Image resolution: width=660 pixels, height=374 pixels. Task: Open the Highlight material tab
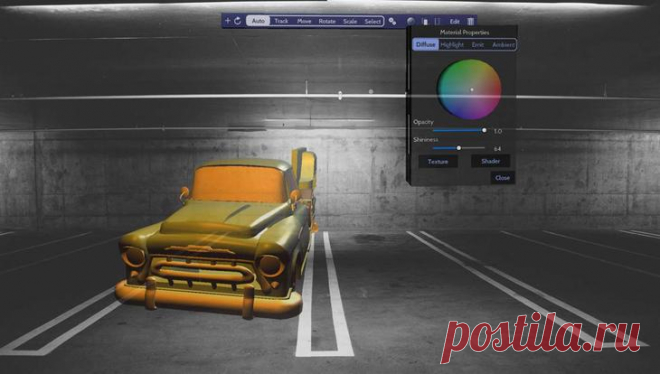tap(452, 45)
